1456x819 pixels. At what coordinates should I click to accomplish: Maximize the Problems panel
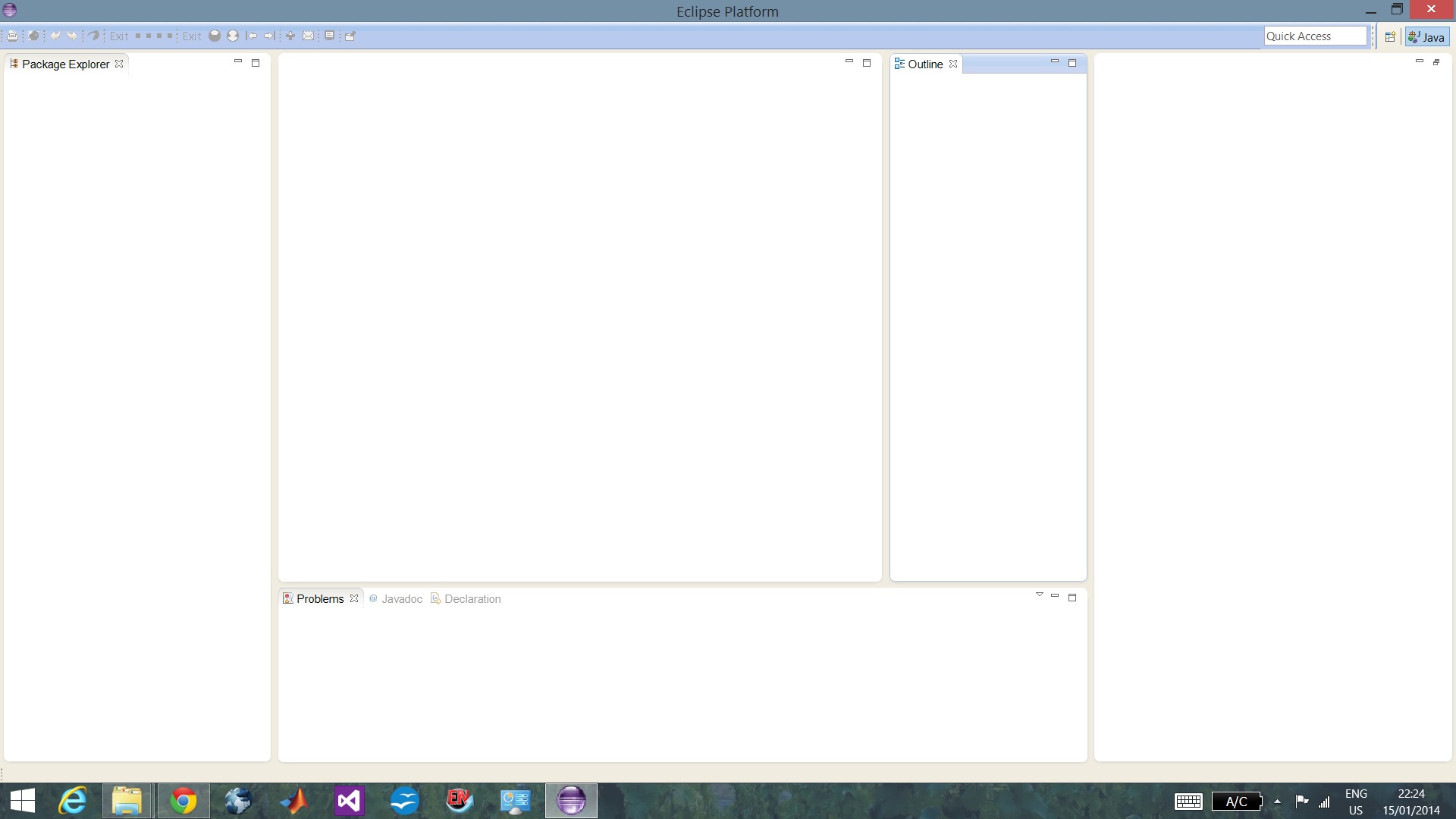pos(1072,598)
